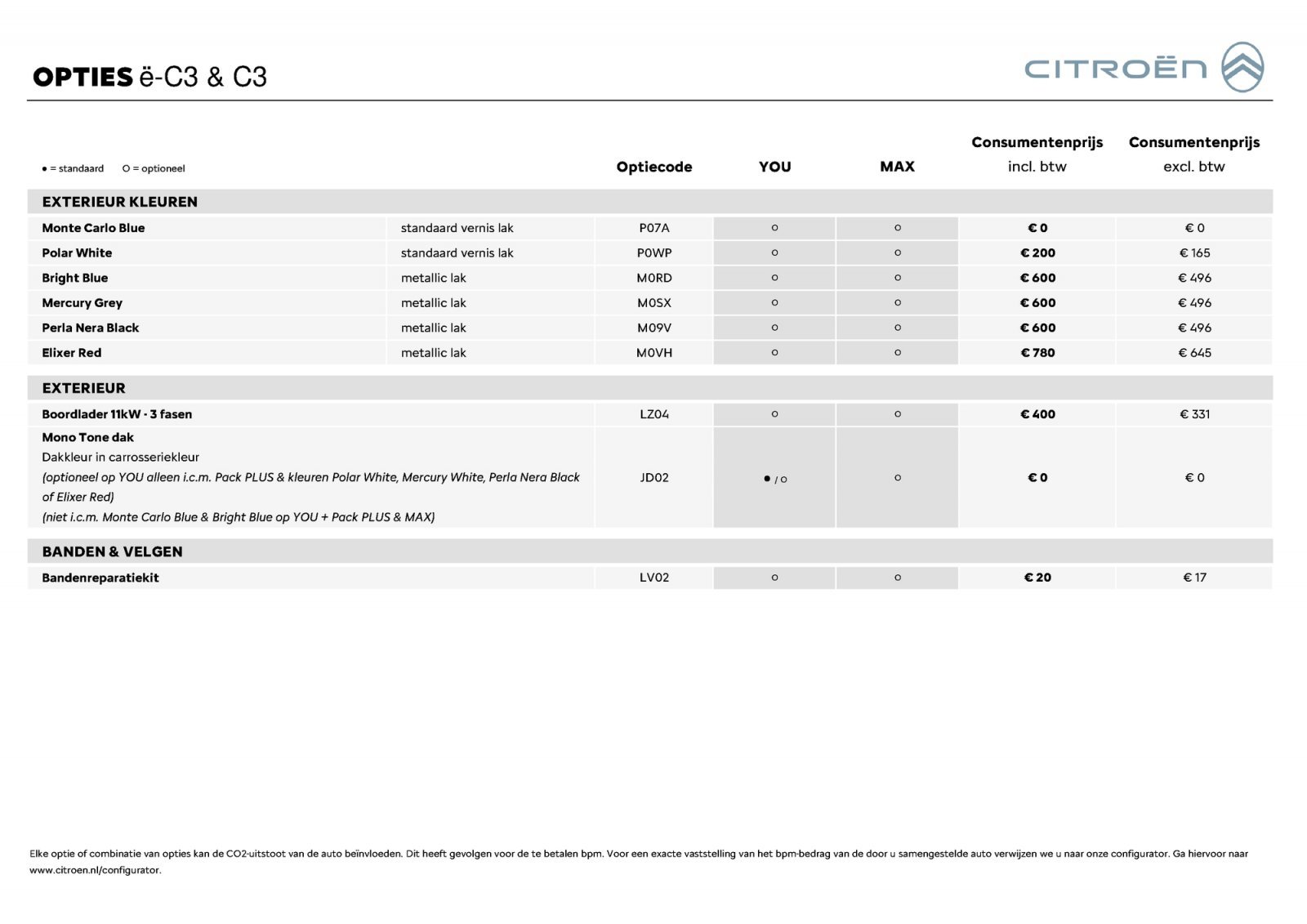Click the Dakkleur in carrosseriekleur description
Viewport: 1307px width, 924px height.
click(x=121, y=458)
